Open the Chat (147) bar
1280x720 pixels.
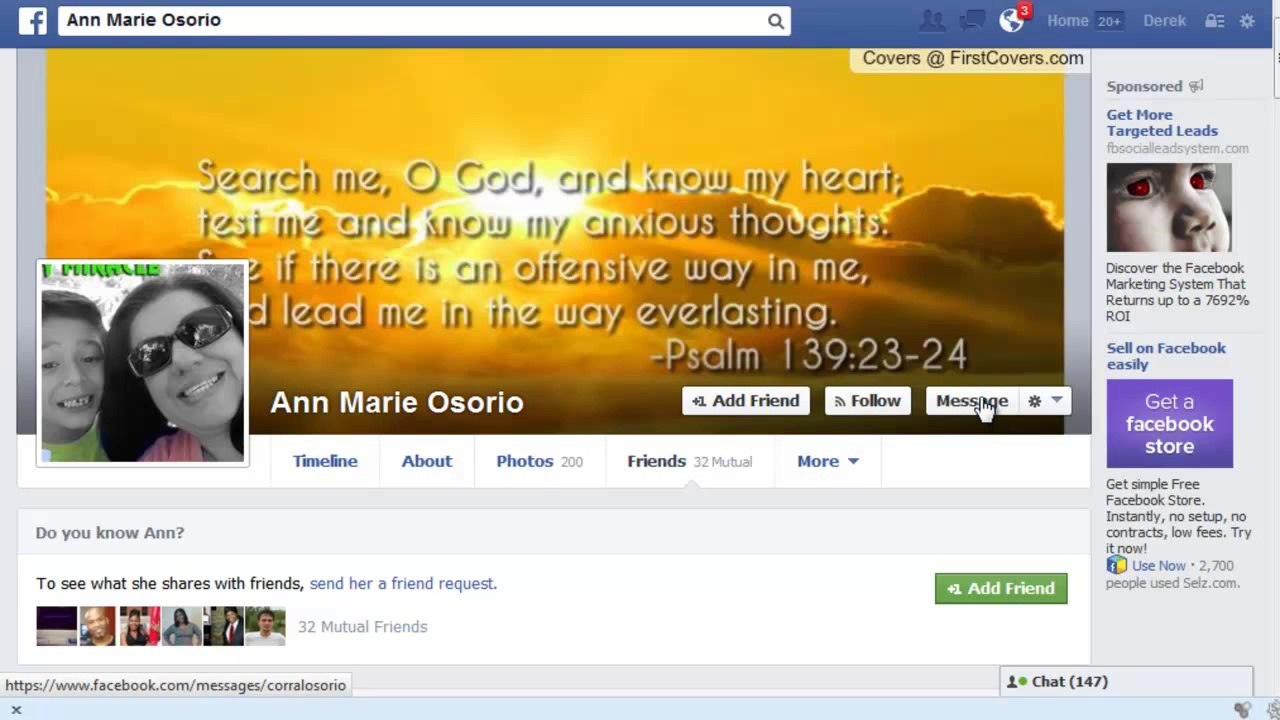(1126, 682)
